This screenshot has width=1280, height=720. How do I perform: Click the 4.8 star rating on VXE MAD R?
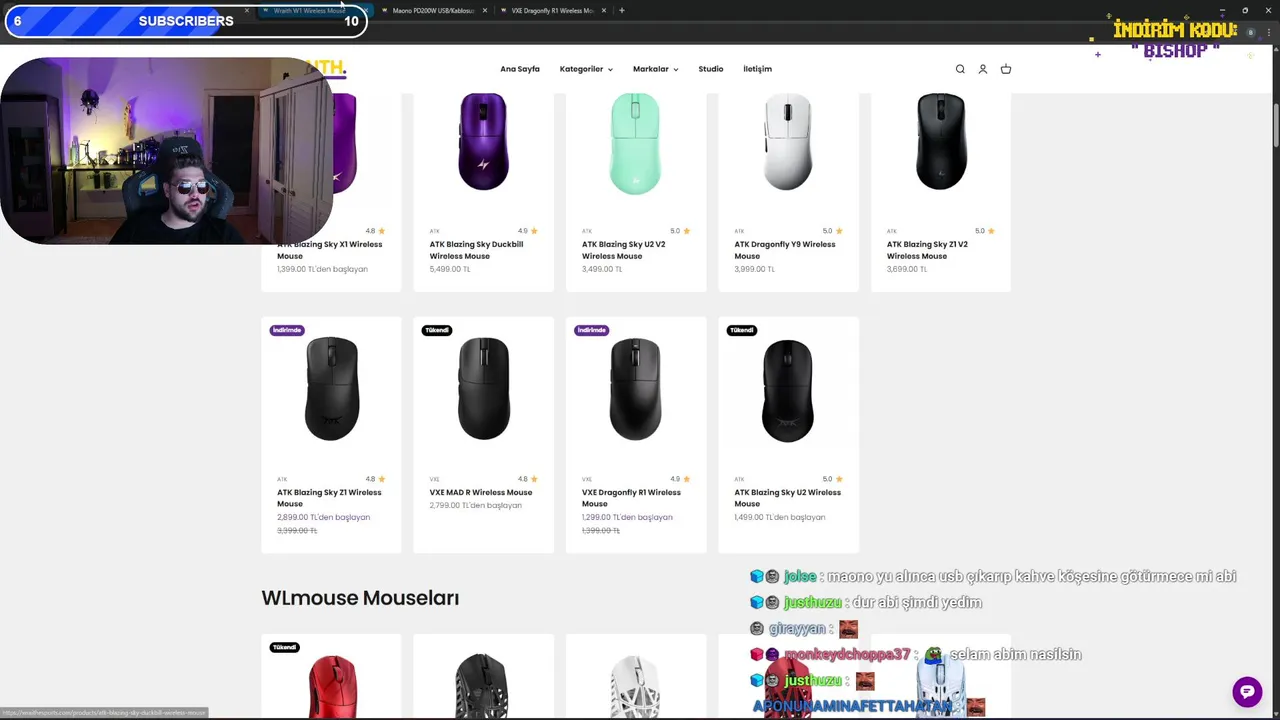click(528, 479)
